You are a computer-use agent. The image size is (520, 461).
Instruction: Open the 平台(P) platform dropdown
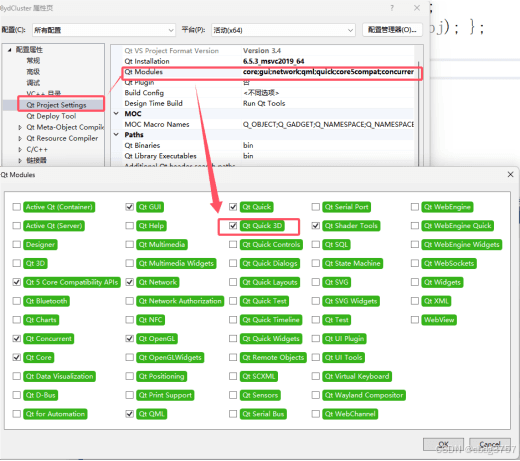(x=283, y=30)
